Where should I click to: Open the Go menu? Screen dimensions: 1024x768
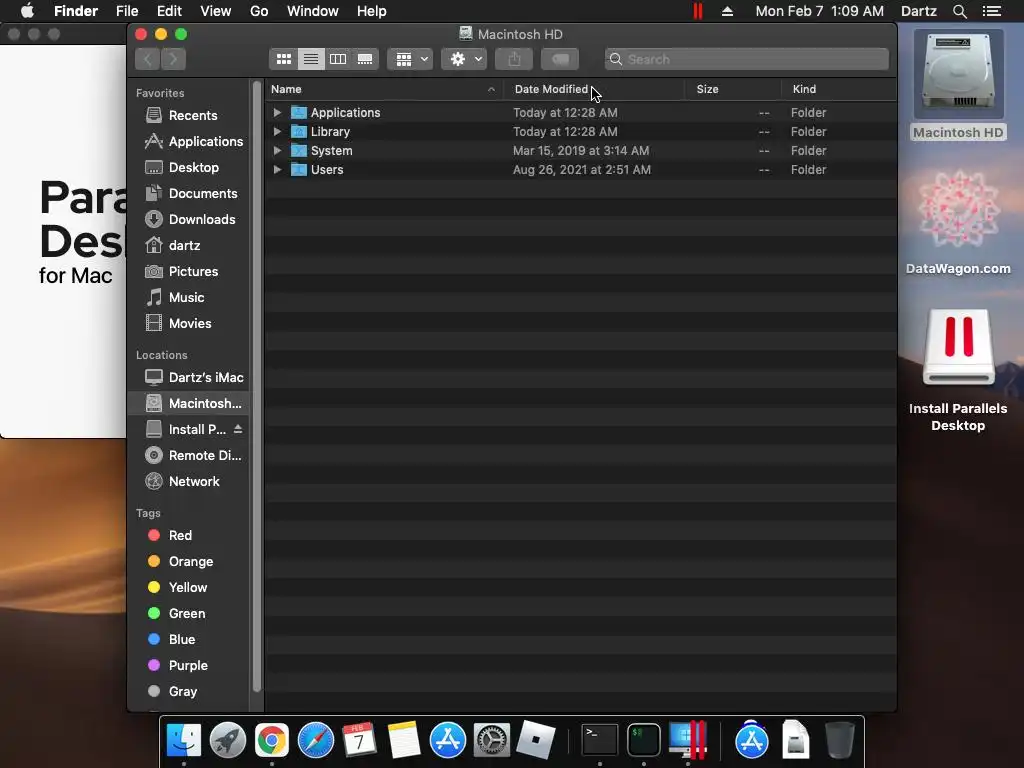pos(259,11)
